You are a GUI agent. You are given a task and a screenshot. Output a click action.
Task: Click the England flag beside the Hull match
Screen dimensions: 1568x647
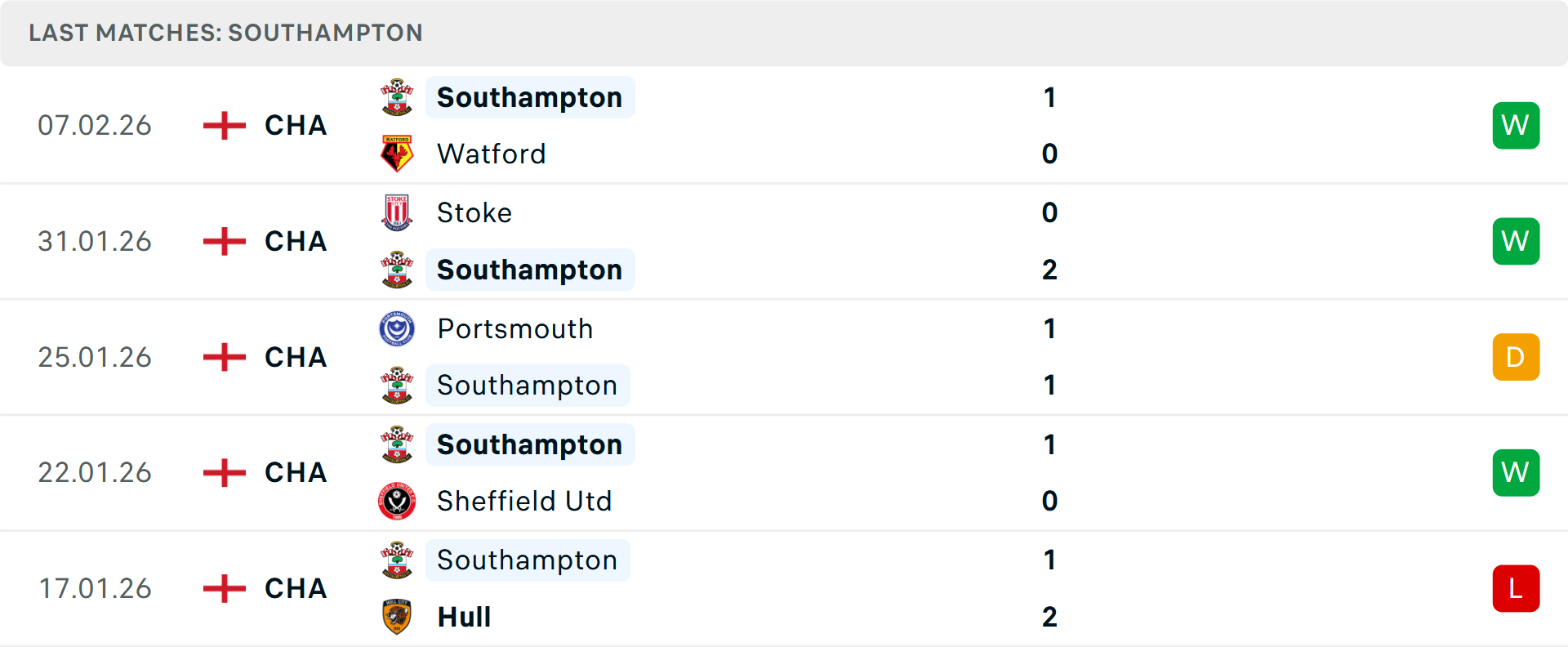point(222,588)
